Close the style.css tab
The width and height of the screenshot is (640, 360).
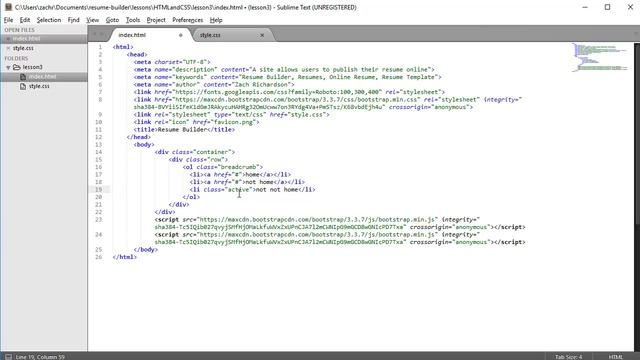pyautogui.click(x=262, y=35)
